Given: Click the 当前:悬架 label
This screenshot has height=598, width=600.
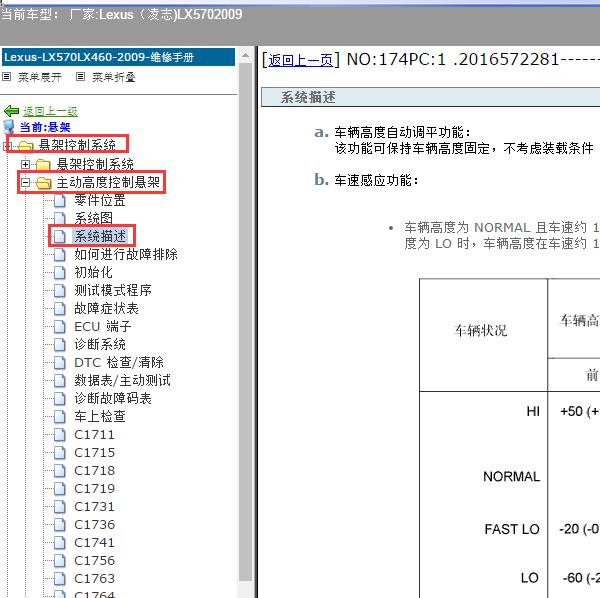Looking at the screenshot, I should (x=45, y=127).
